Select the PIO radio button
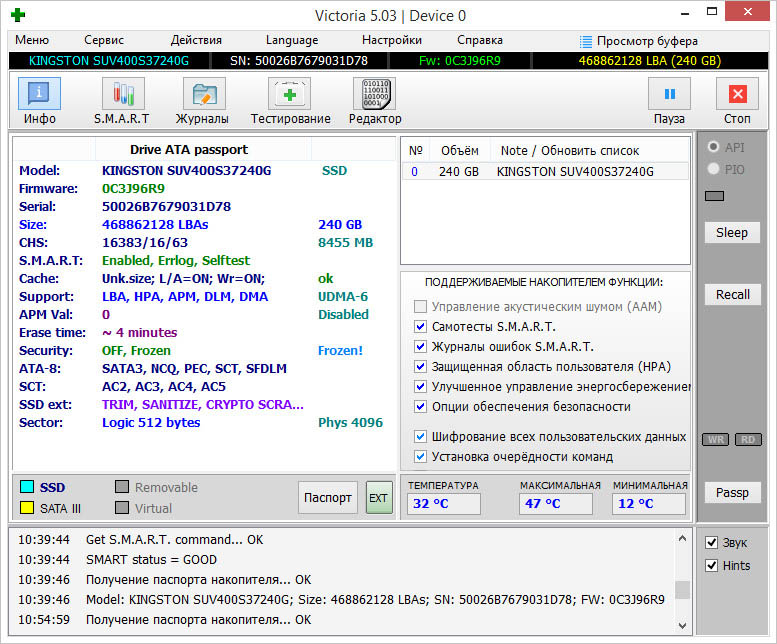 714,169
